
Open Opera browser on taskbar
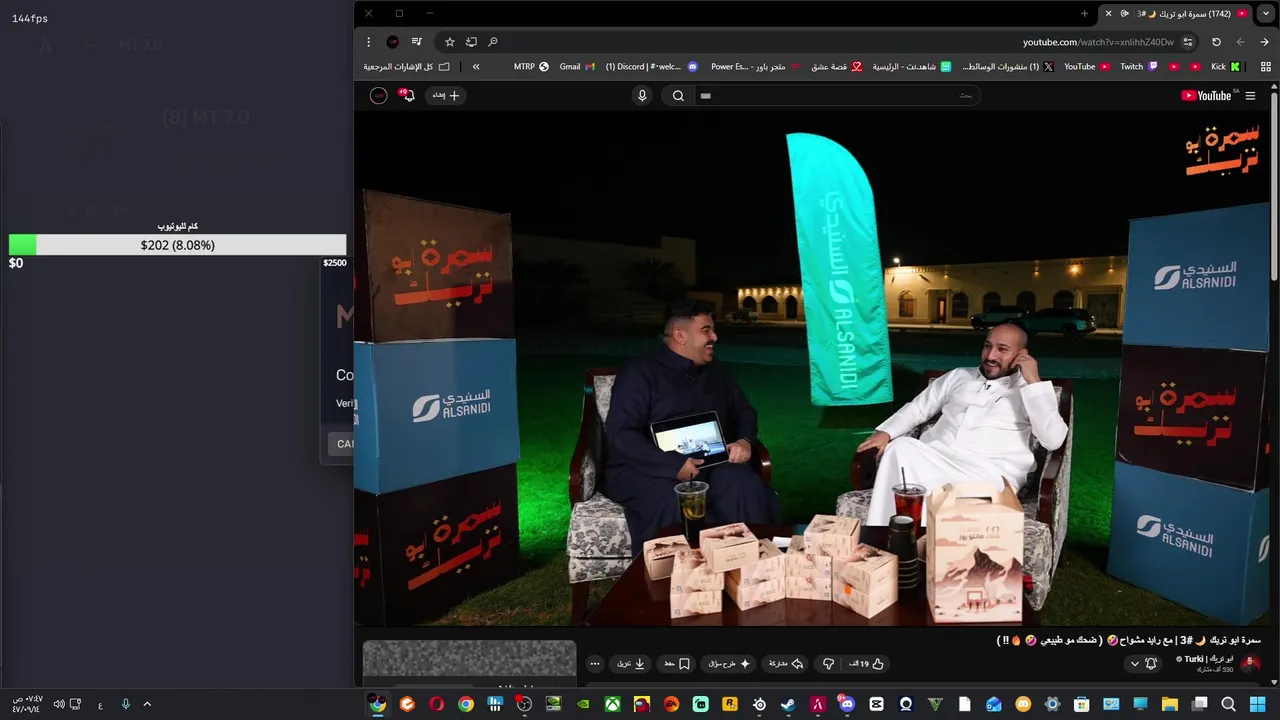pyautogui.click(x=436, y=704)
